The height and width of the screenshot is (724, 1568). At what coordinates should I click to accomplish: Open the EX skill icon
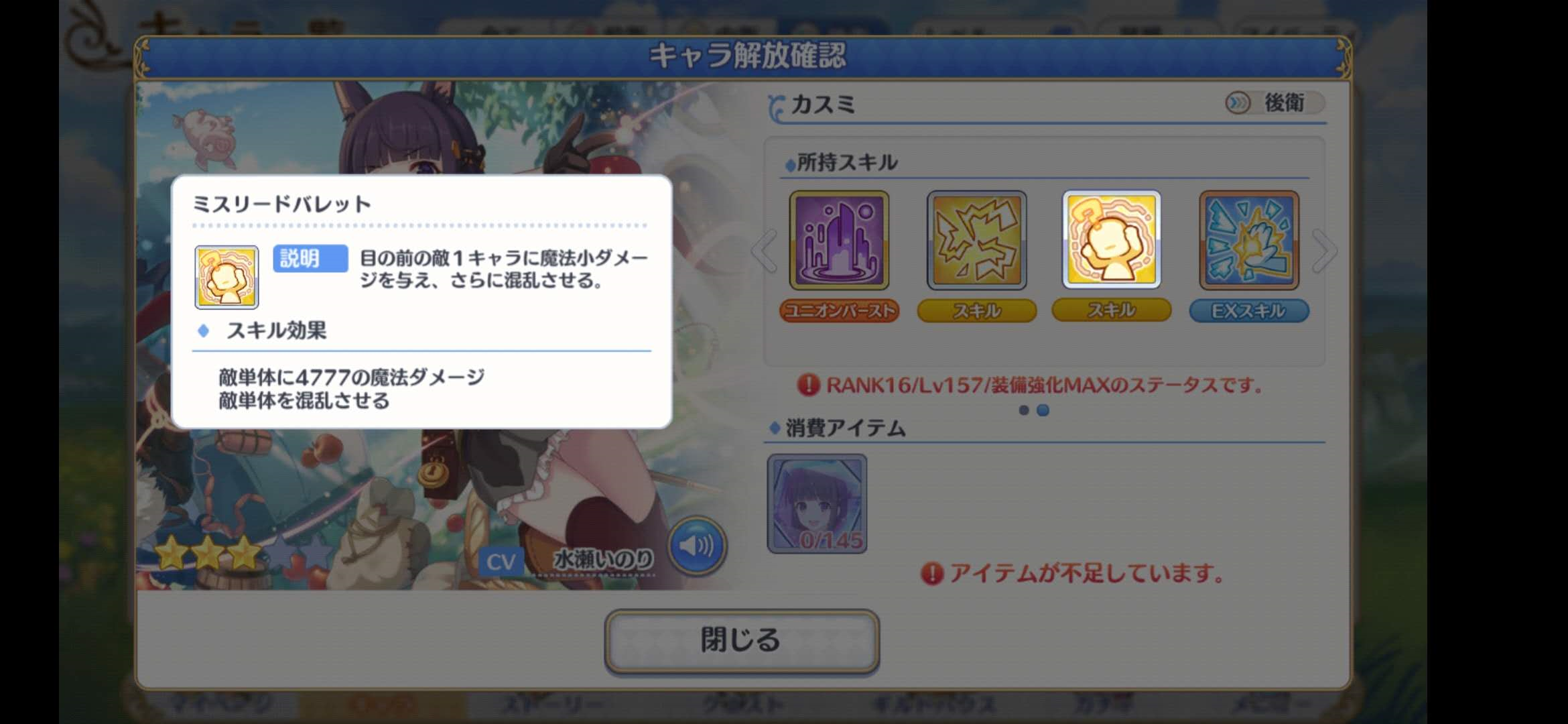(x=1249, y=240)
